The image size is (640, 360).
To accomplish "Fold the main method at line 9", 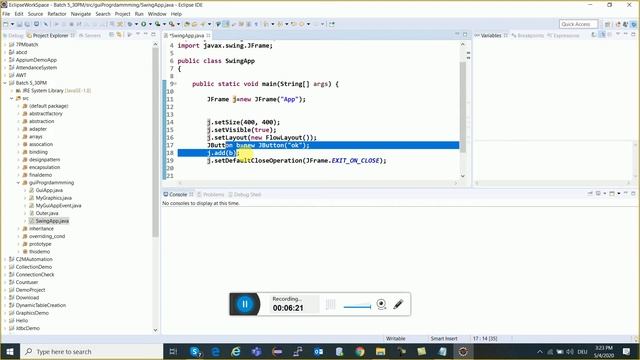I will click(x=176, y=84).
